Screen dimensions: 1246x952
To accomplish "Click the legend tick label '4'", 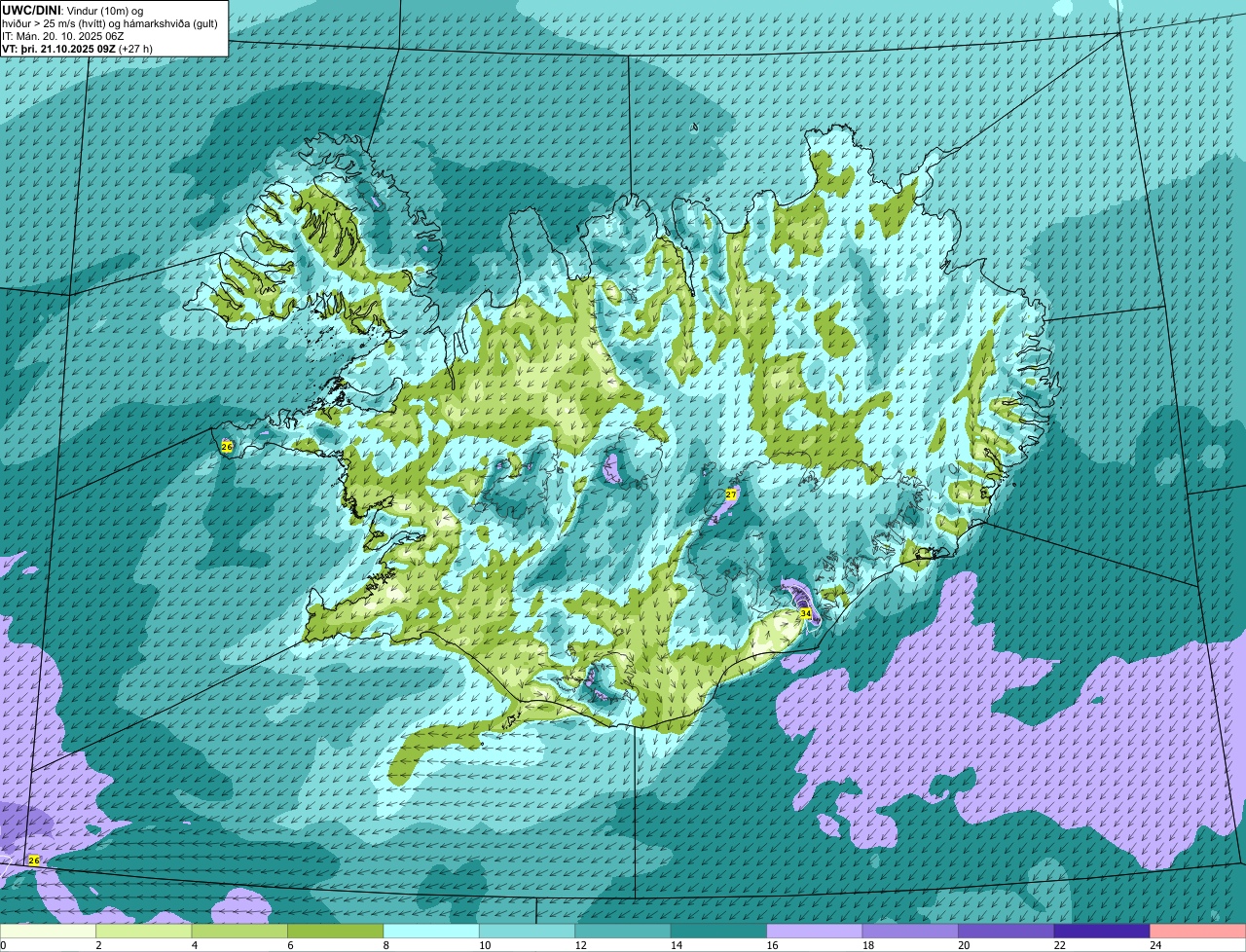I will tap(194, 945).
